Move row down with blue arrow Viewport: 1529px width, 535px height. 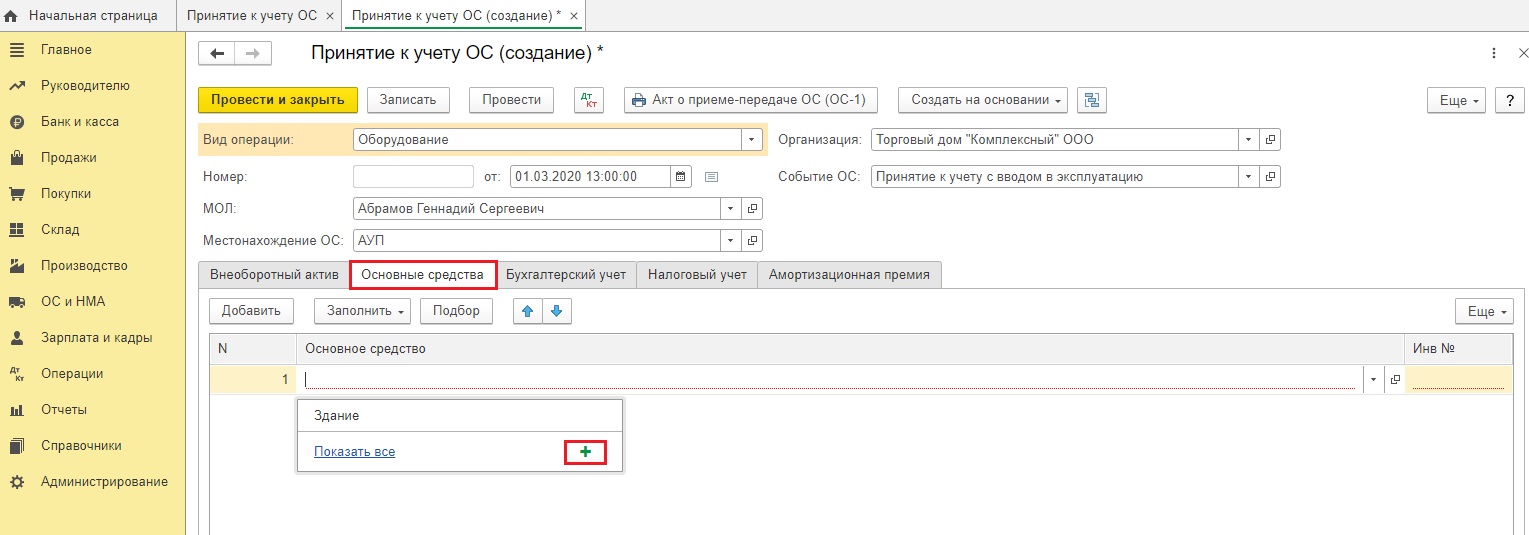coord(556,311)
